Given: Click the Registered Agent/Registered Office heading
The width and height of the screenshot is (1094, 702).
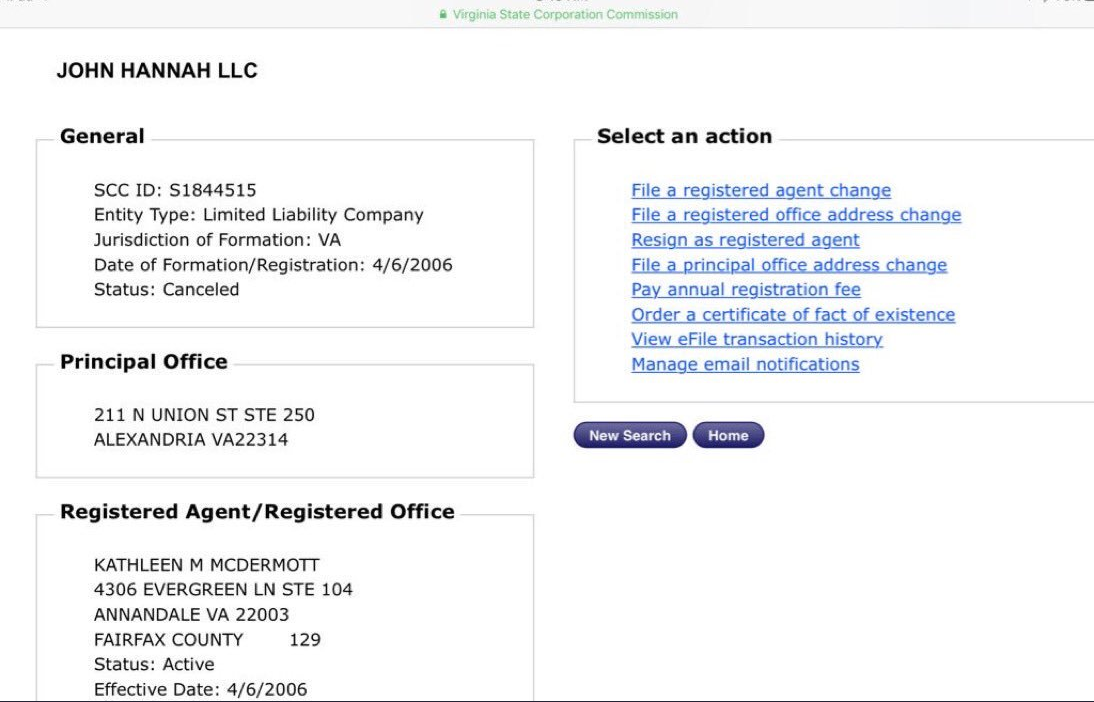Looking at the screenshot, I should [x=257, y=512].
